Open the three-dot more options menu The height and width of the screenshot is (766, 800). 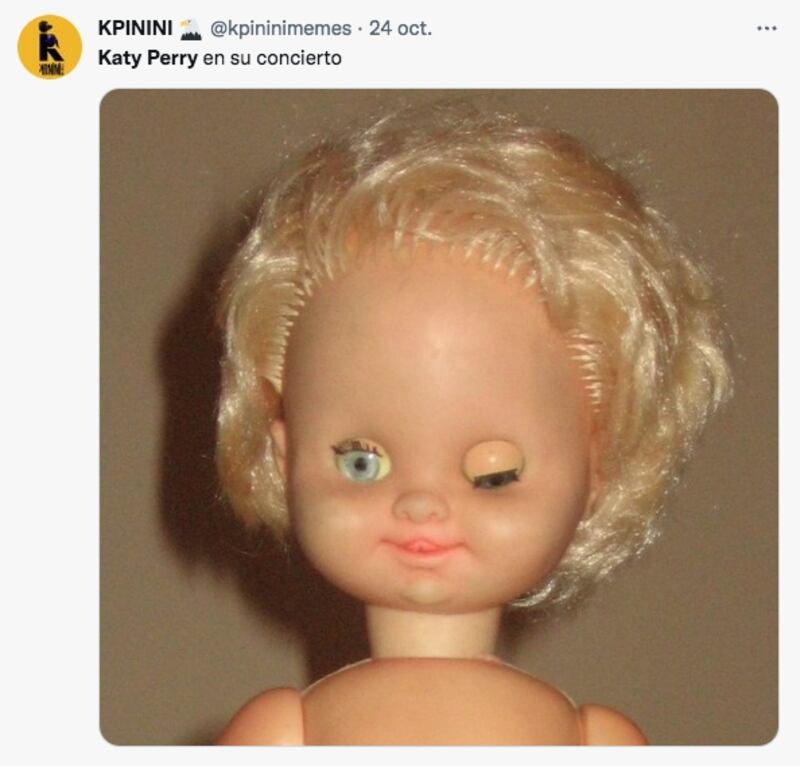(766, 29)
